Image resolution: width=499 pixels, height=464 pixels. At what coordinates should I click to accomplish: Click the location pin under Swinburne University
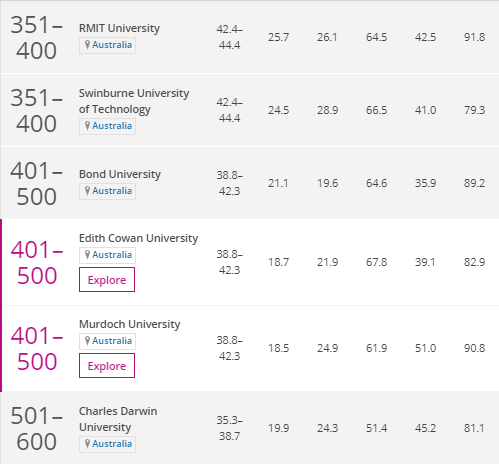click(87, 126)
